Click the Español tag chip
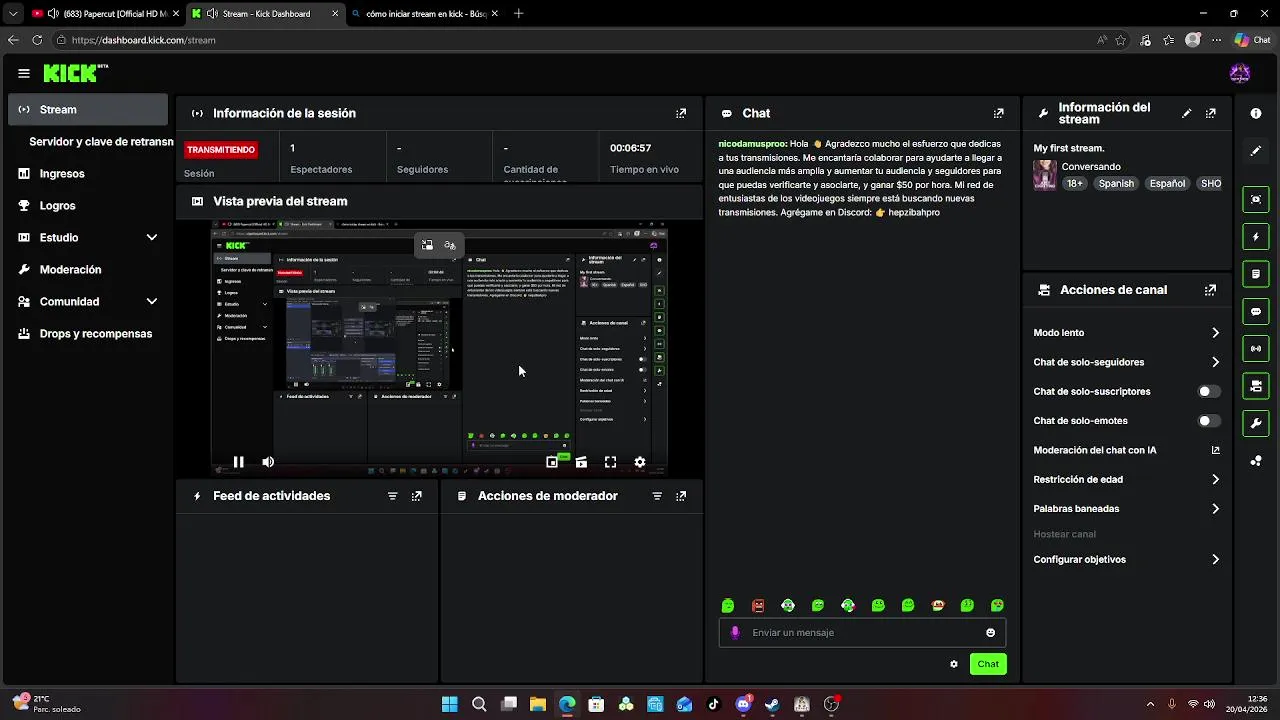 pos(1167,184)
